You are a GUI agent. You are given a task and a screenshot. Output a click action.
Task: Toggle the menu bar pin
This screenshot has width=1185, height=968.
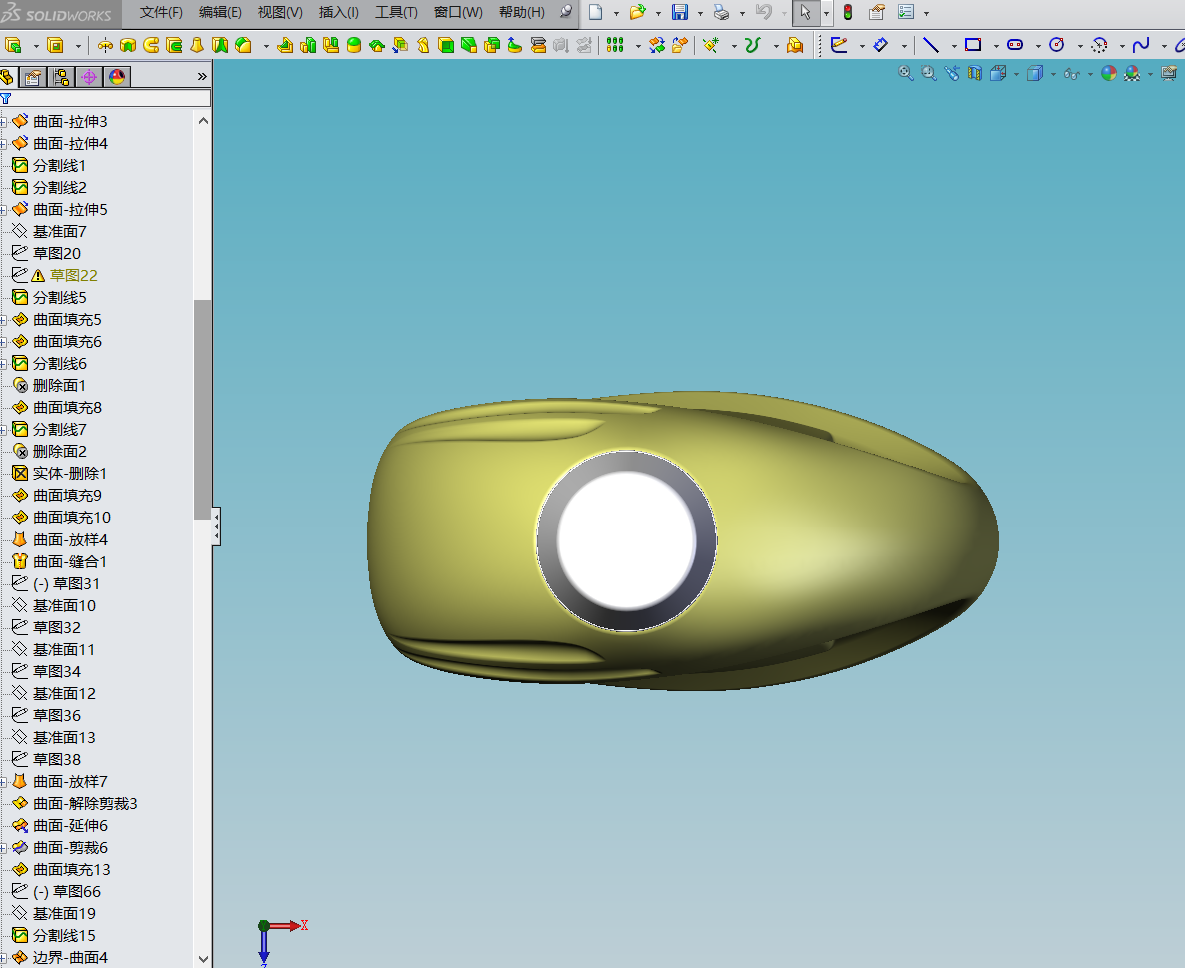tap(565, 11)
